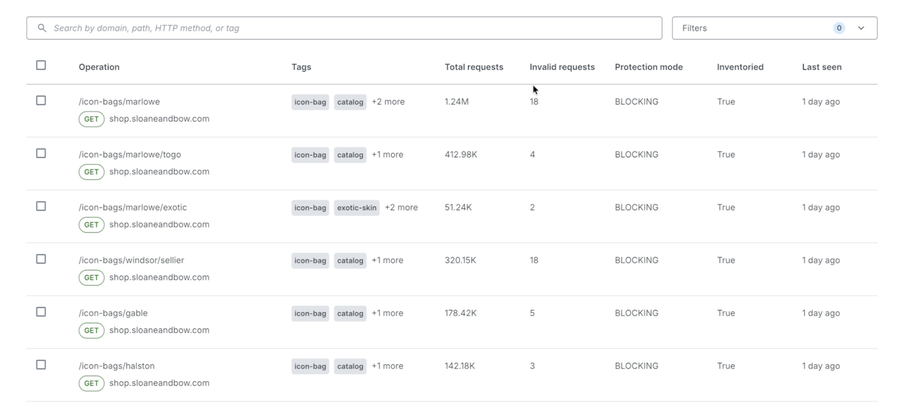This screenshot has width=900, height=411.
Task: Toggle the select-all header checkbox
Action: [41, 65]
